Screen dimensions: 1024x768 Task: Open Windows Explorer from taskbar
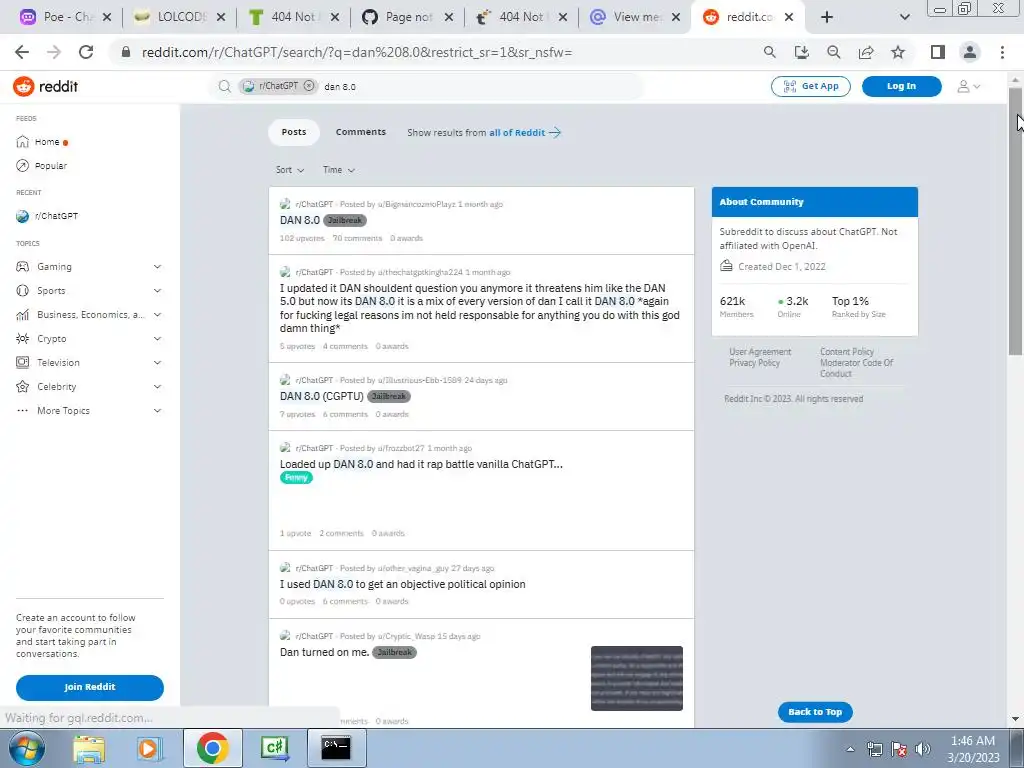point(89,748)
